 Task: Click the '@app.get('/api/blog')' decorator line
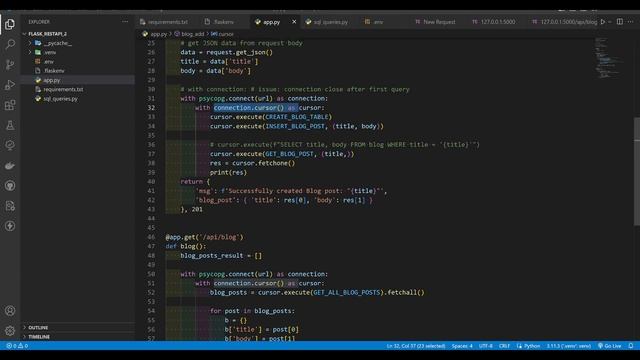pyautogui.click(x=204, y=237)
